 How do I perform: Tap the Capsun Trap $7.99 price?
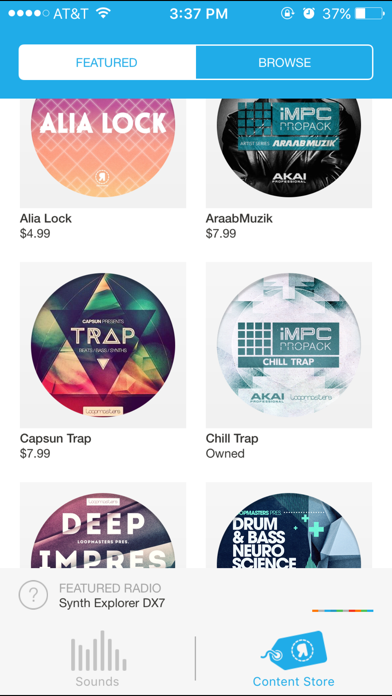(35, 454)
